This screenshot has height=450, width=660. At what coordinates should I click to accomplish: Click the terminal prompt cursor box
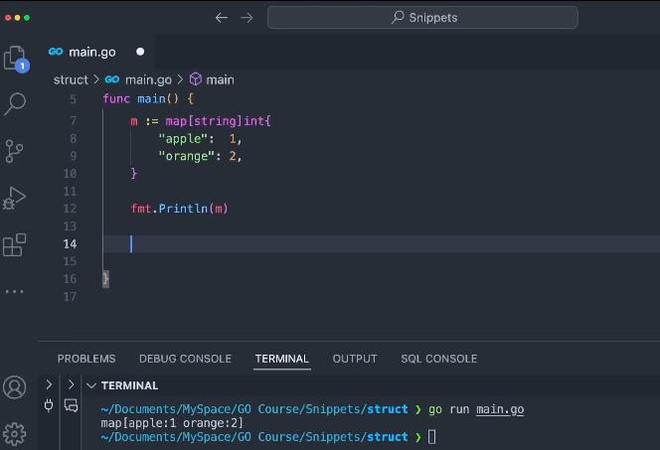432,437
